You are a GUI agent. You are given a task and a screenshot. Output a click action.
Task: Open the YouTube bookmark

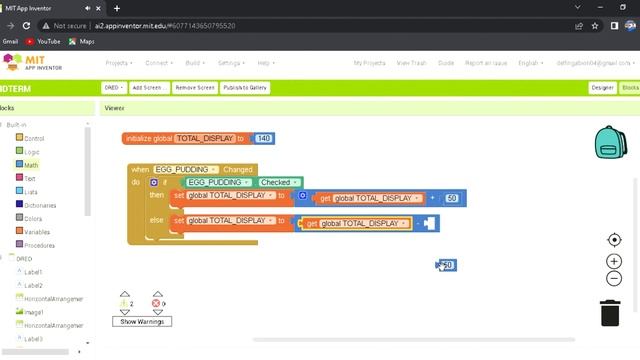click(x=43, y=41)
